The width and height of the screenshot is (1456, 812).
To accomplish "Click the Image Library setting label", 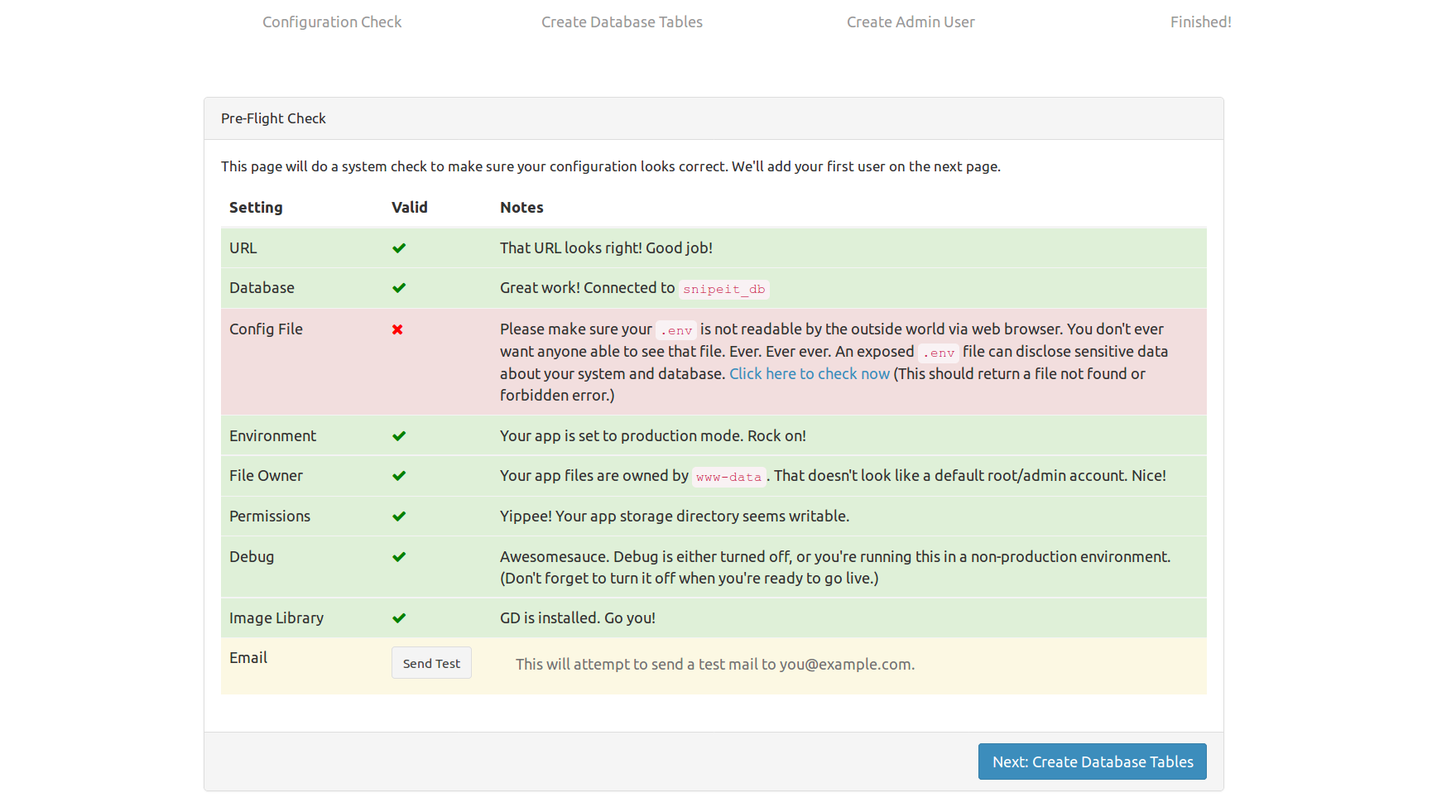I will coord(276,618).
